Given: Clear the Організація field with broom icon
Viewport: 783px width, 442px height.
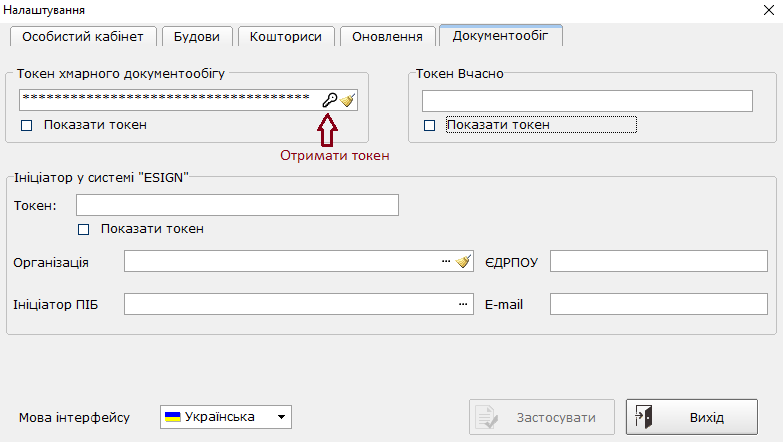Looking at the screenshot, I should (463, 261).
